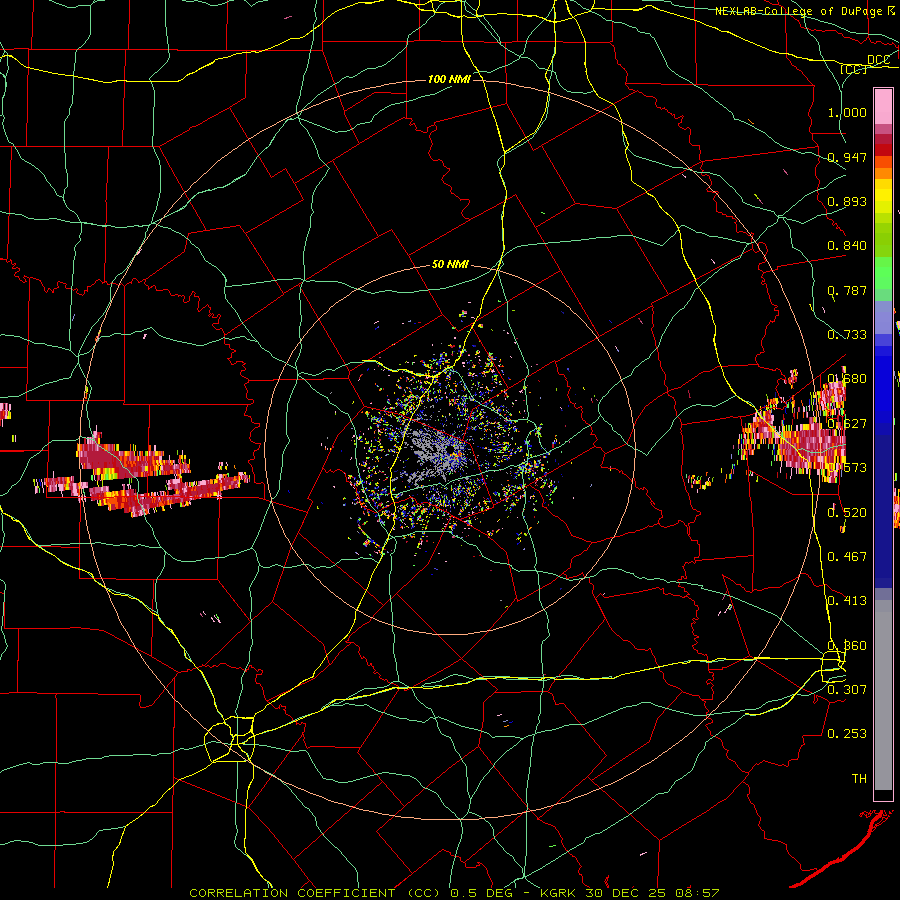Screen dimensions: 900x900
Task: Click the 0.947 scale value
Action: pyautogui.click(x=847, y=157)
